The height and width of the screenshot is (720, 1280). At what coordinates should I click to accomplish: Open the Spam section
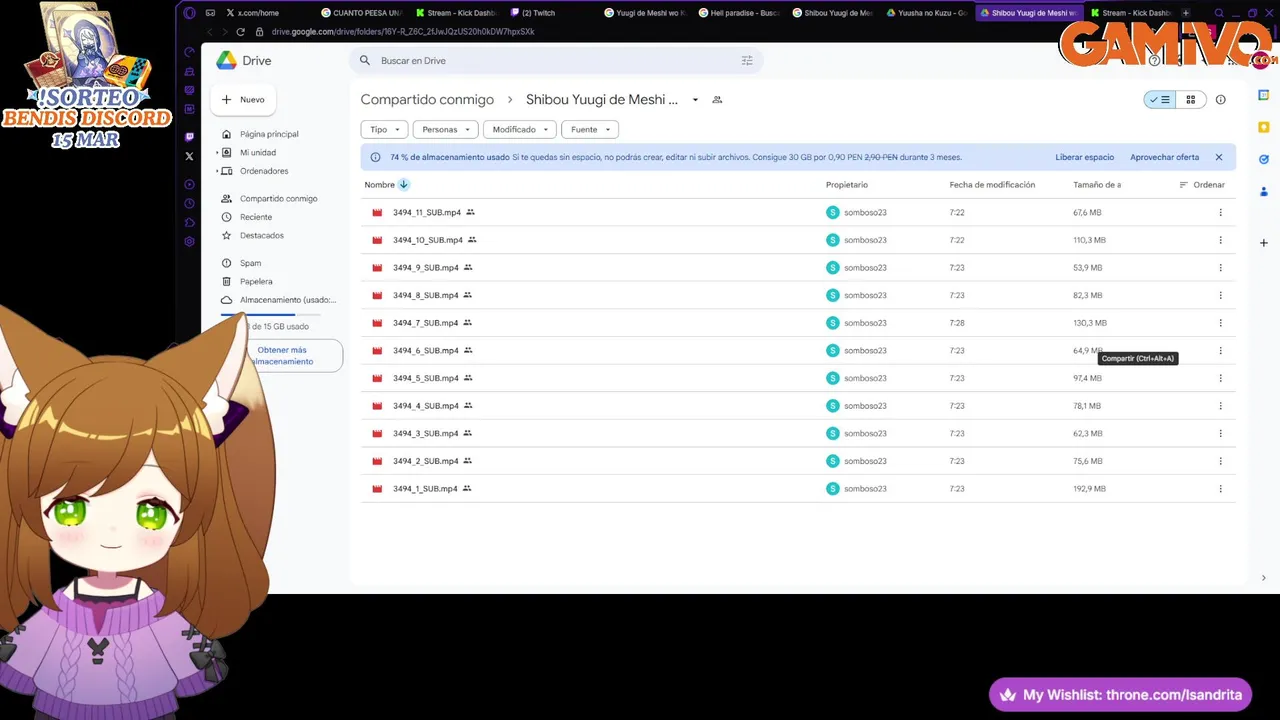point(250,263)
